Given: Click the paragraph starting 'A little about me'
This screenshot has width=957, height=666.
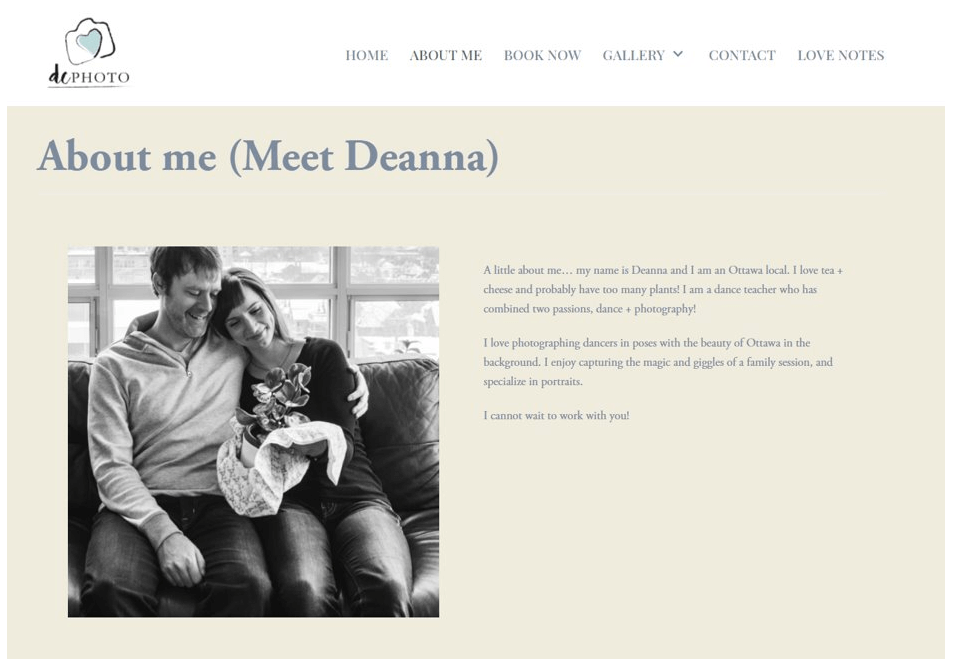Looking at the screenshot, I should pyautogui.click(x=663, y=289).
